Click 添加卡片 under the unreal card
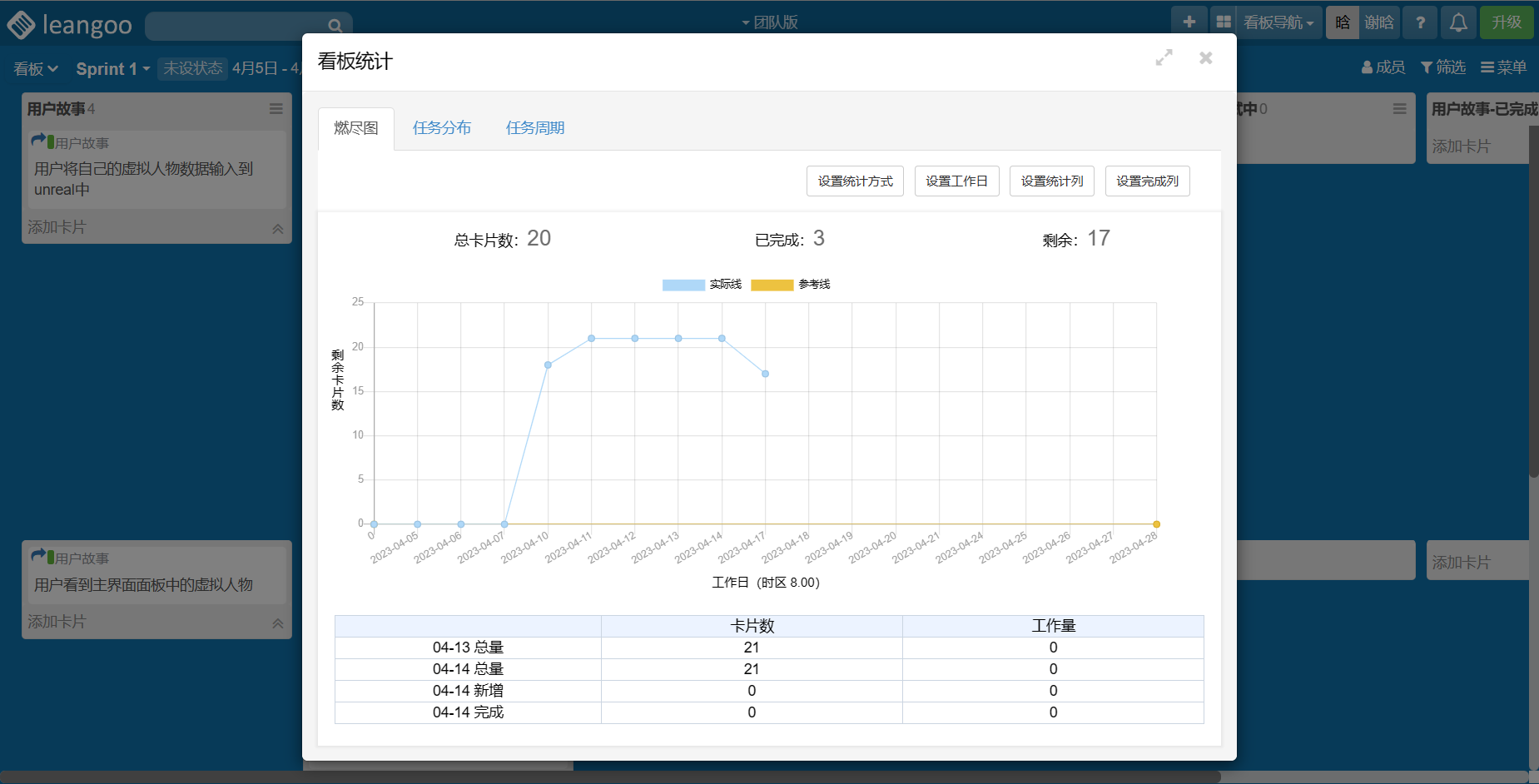Screen dimensions: 1539x784 (x=57, y=228)
